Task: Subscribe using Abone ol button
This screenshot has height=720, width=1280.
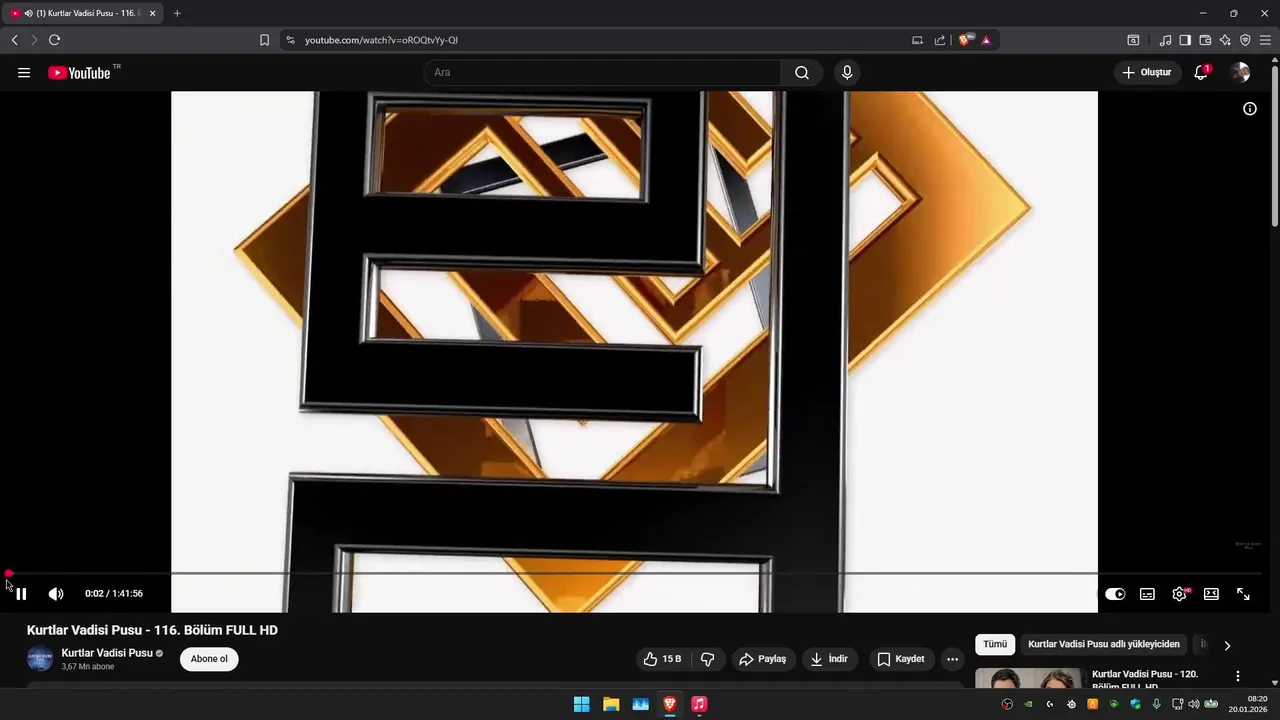Action: pyautogui.click(x=209, y=659)
